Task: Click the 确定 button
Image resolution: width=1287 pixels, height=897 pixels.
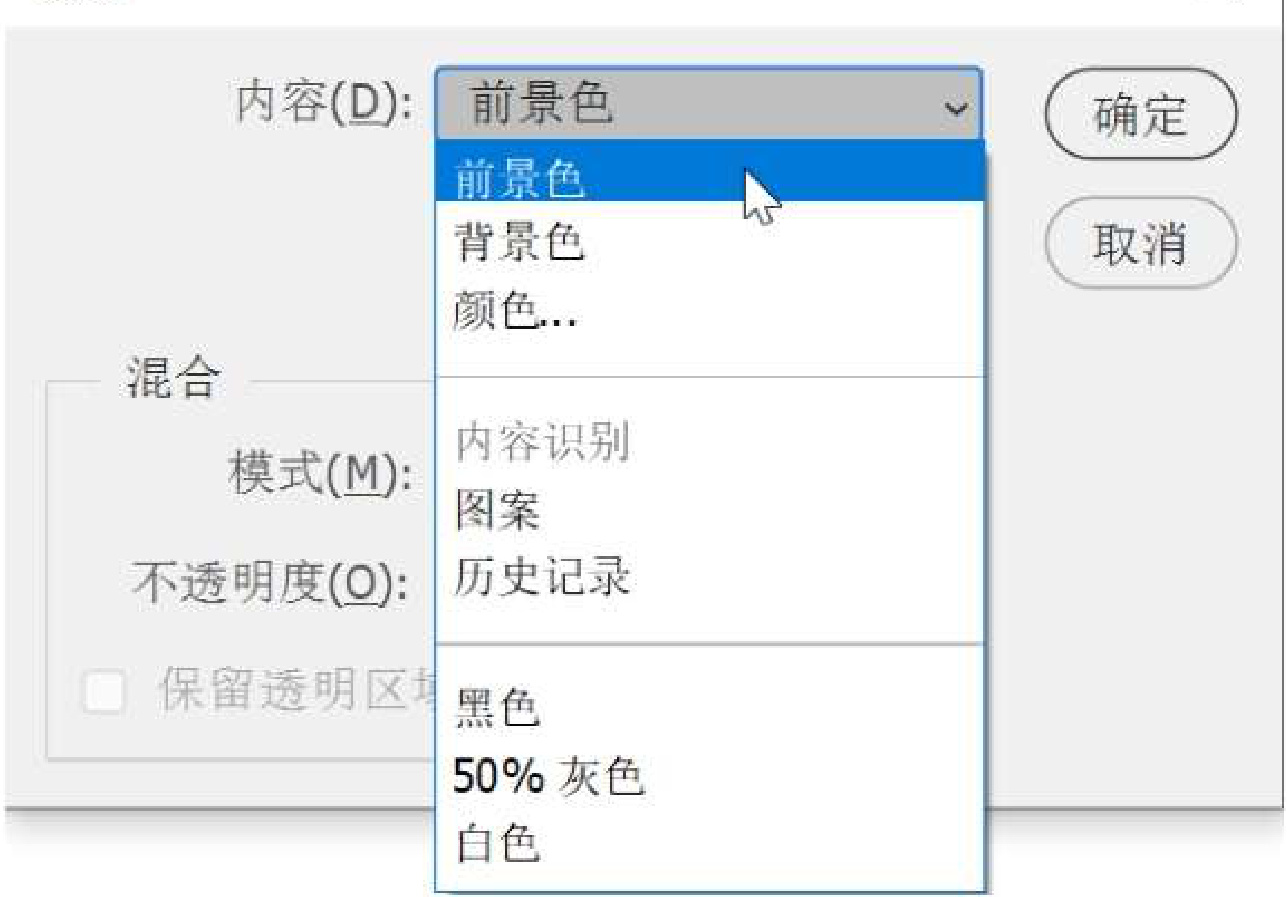Action: (1141, 114)
